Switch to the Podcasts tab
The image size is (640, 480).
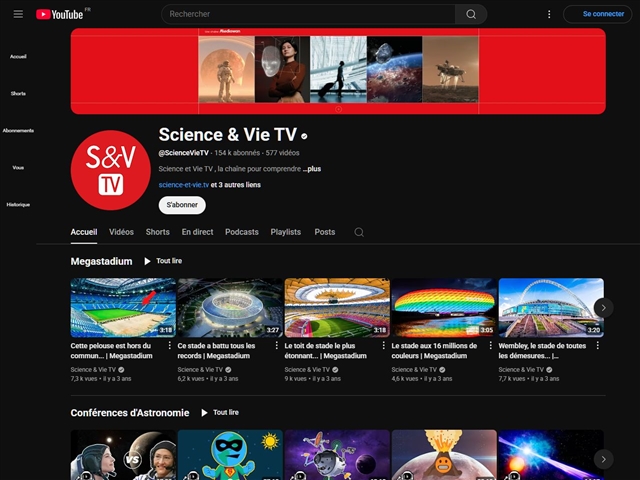tap(242, 232)
